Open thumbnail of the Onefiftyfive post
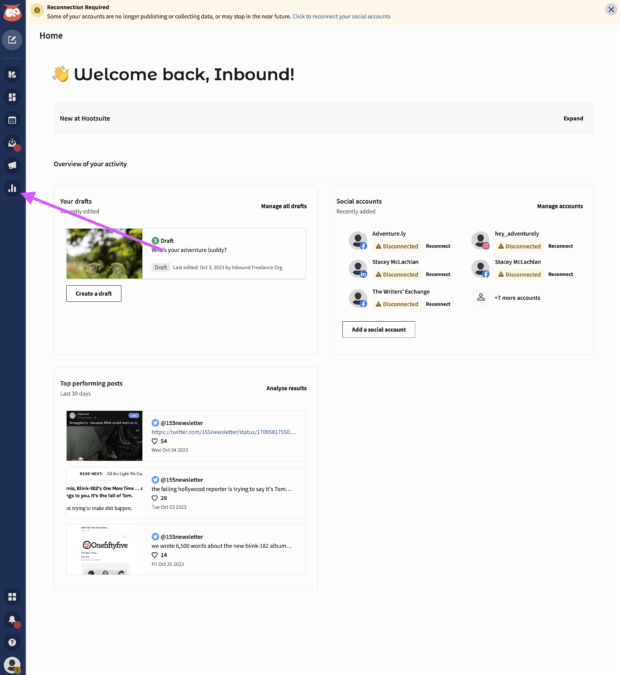This screenshot has height=675, width=620. click(104, 549)
